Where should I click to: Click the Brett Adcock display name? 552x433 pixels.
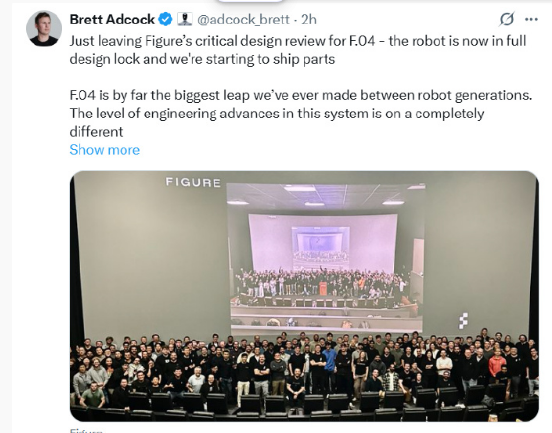point(112,19)
